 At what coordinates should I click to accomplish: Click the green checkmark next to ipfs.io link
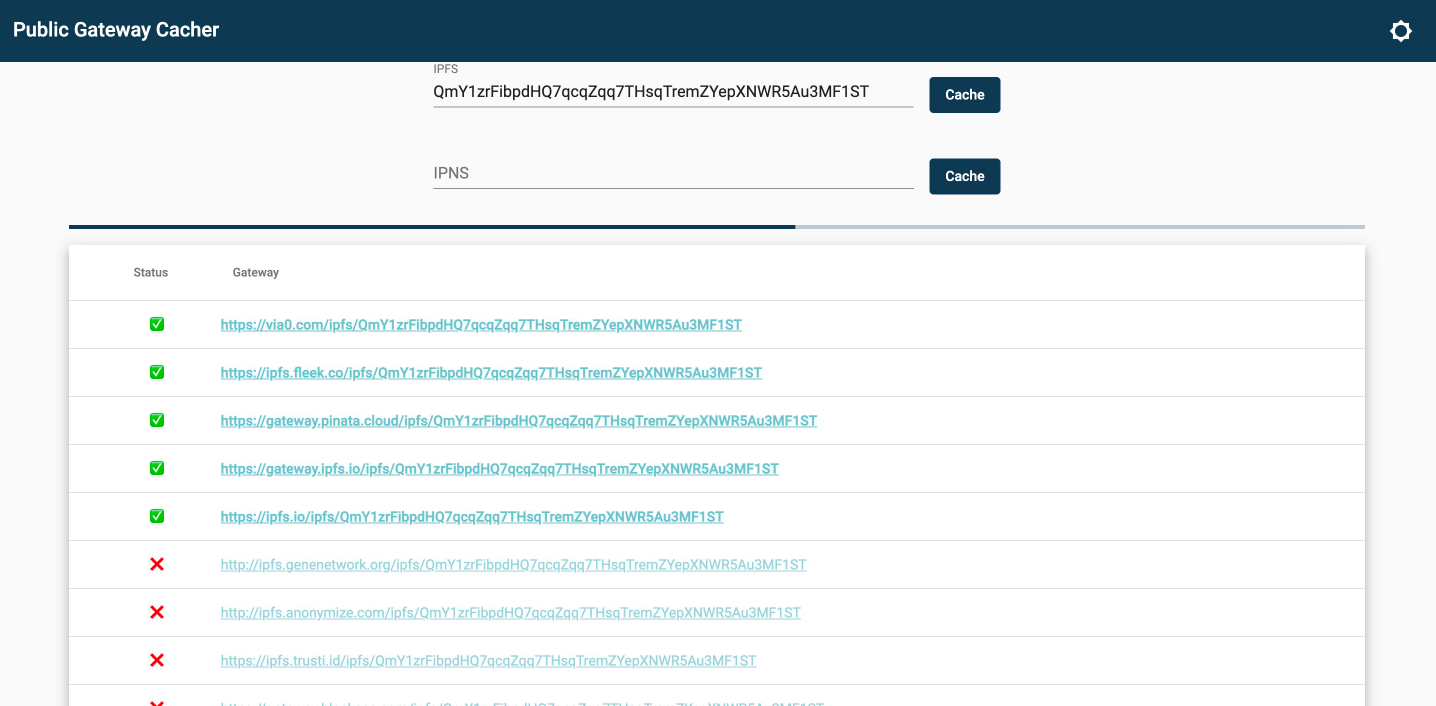pos(157,517)
